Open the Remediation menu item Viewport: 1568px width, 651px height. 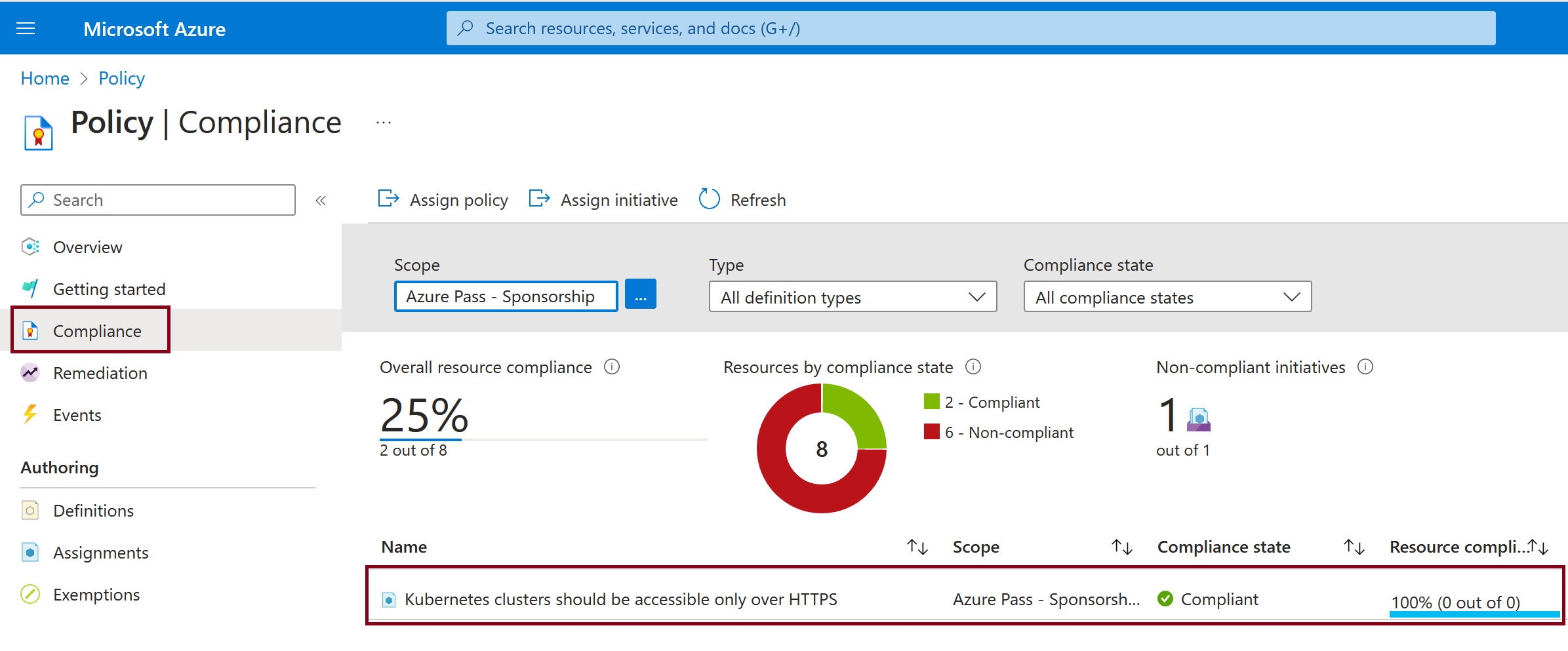coord(100,373)
